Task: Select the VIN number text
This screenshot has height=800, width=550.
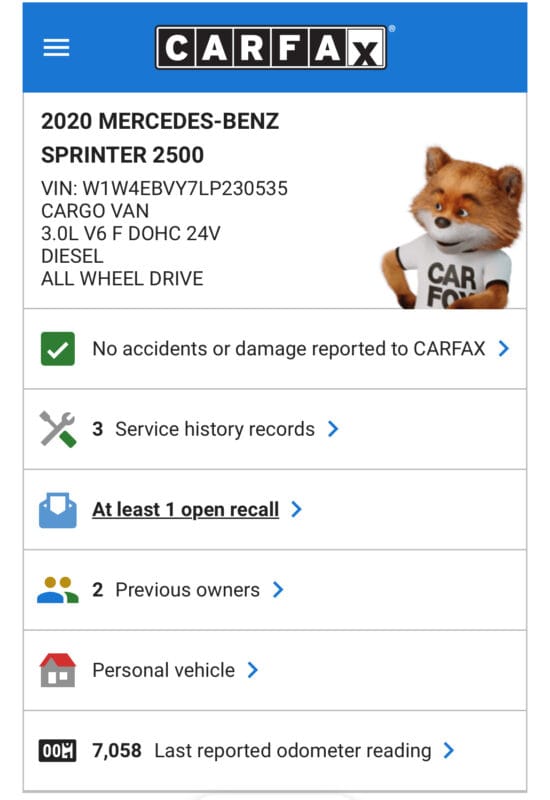Action: pos(164,188)
